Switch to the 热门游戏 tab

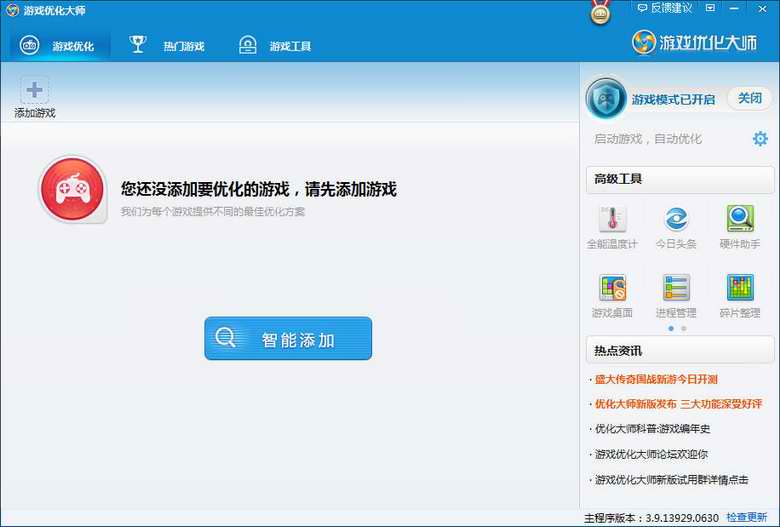tap(167, 45)
